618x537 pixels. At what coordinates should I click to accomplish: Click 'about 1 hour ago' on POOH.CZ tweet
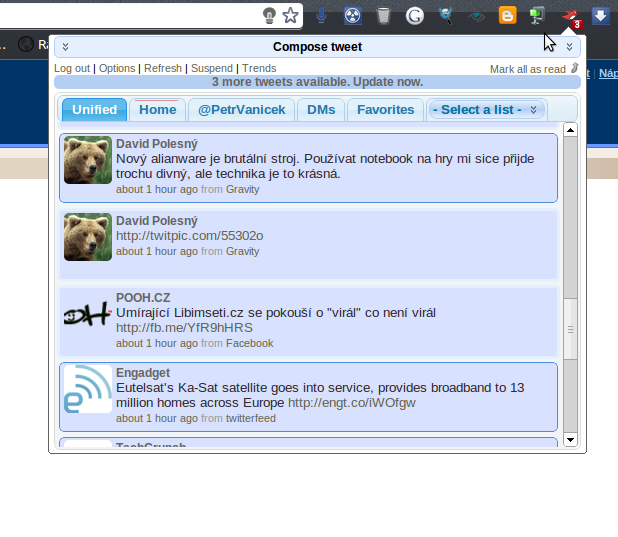[157, 343]
